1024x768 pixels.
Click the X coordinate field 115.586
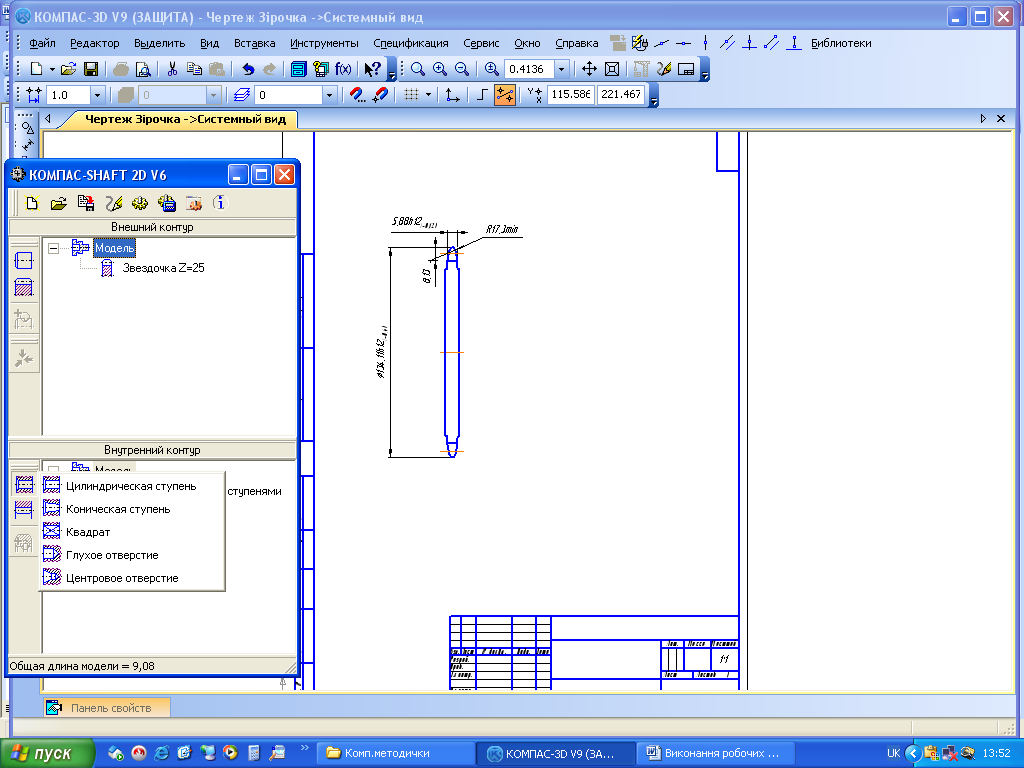570,95
